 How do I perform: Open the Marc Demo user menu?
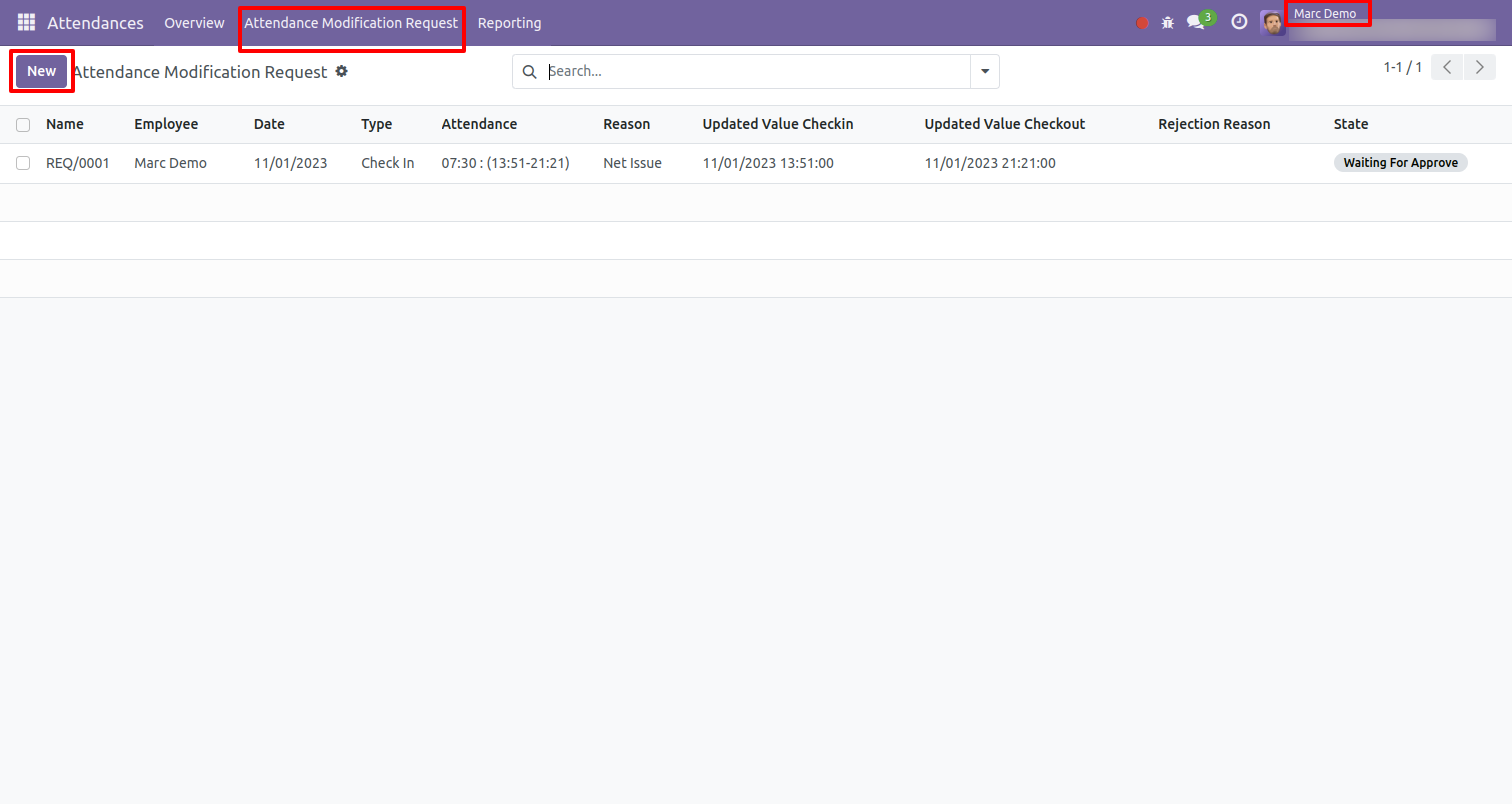point(1325,14)
